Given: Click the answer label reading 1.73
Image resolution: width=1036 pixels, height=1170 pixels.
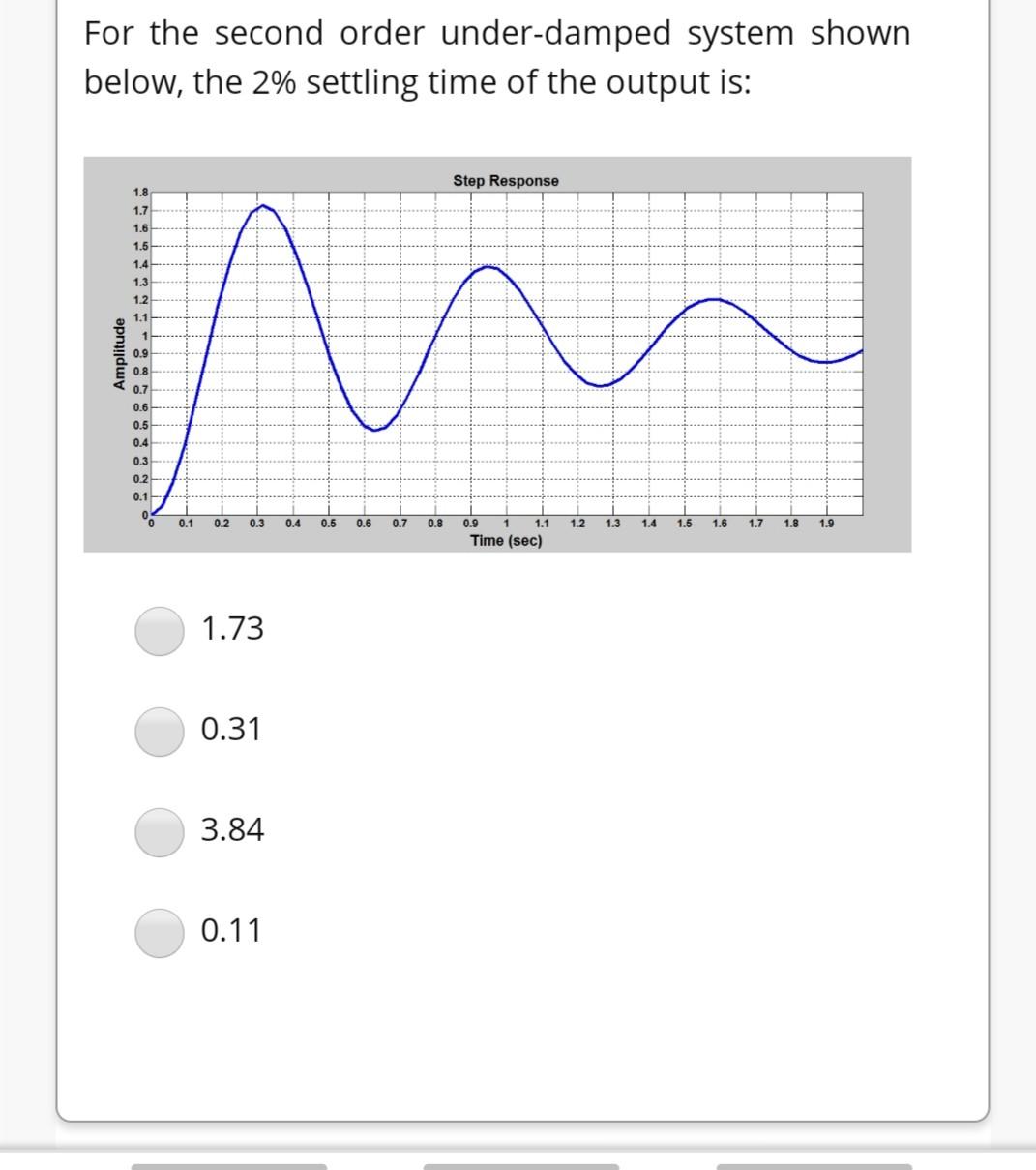Looking at the screenshot, I should pyautogui.click(x=232, y=628).
